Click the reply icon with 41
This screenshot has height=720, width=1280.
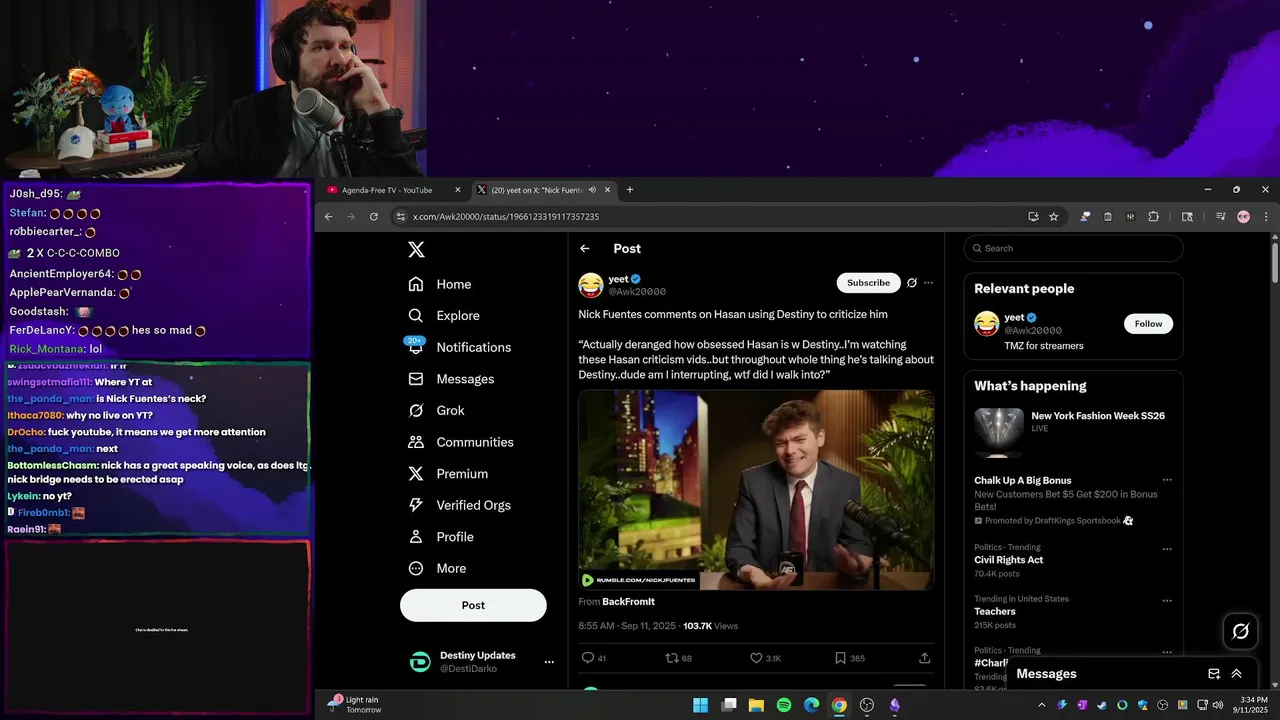click(594, 658)
